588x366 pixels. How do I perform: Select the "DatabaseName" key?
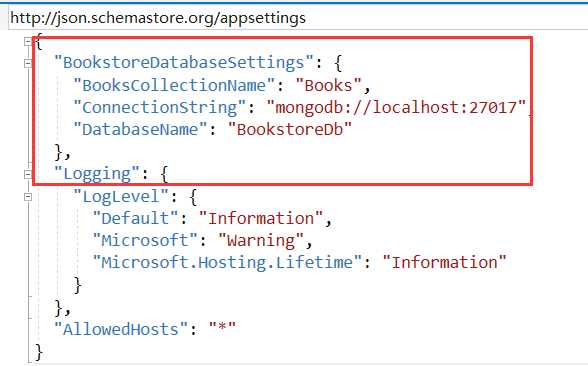pos(140,130)
